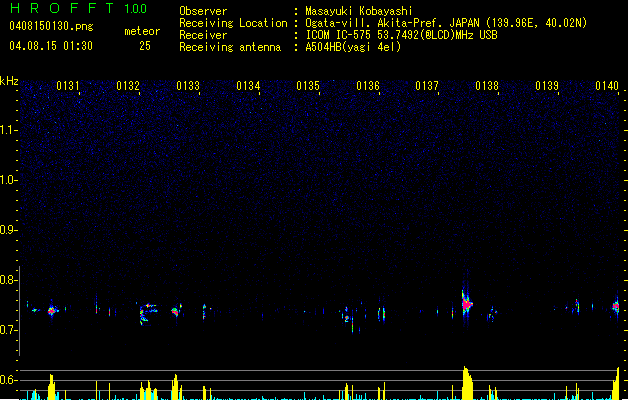Click the 1.1 kHz axis label

pos(8,130)
